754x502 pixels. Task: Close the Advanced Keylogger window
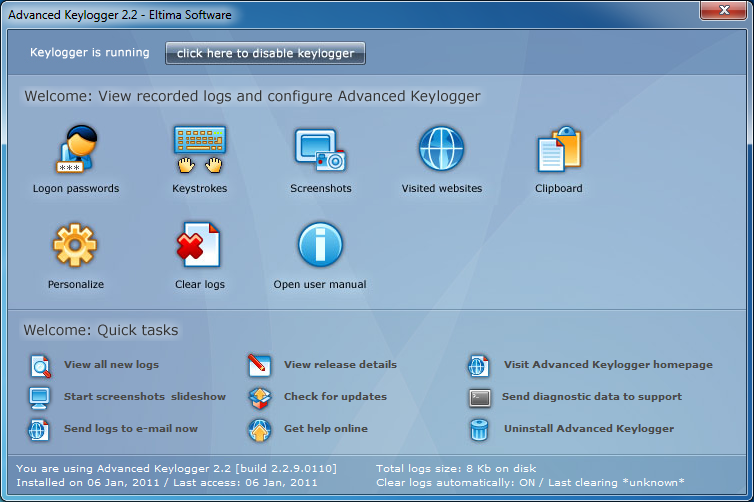[723, 11]
